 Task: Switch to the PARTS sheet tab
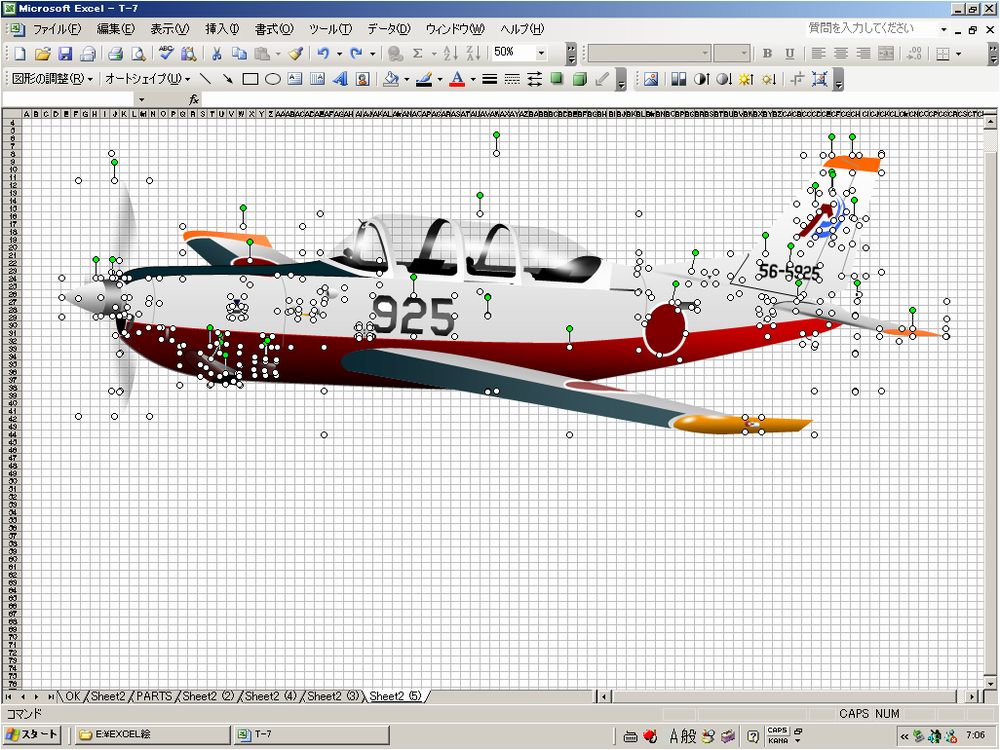tap(155, 696)
